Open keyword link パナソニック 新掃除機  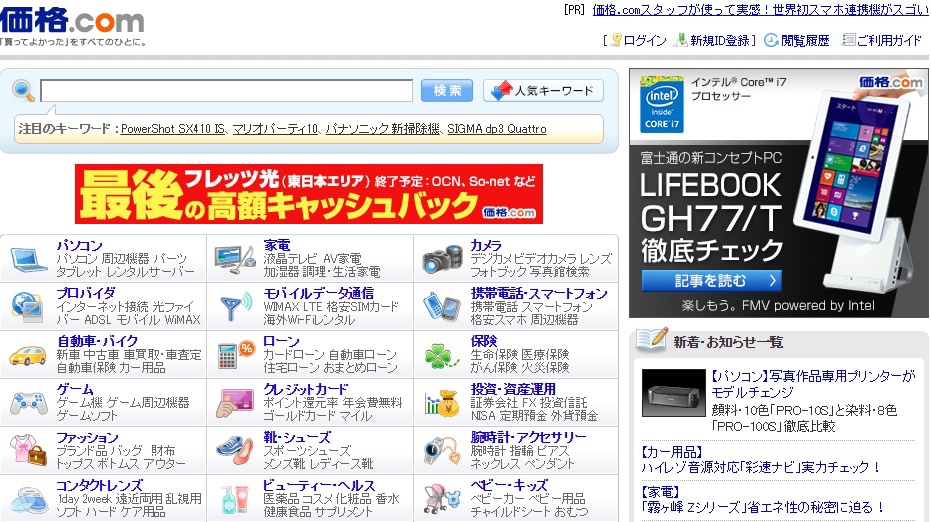point(383,129)
